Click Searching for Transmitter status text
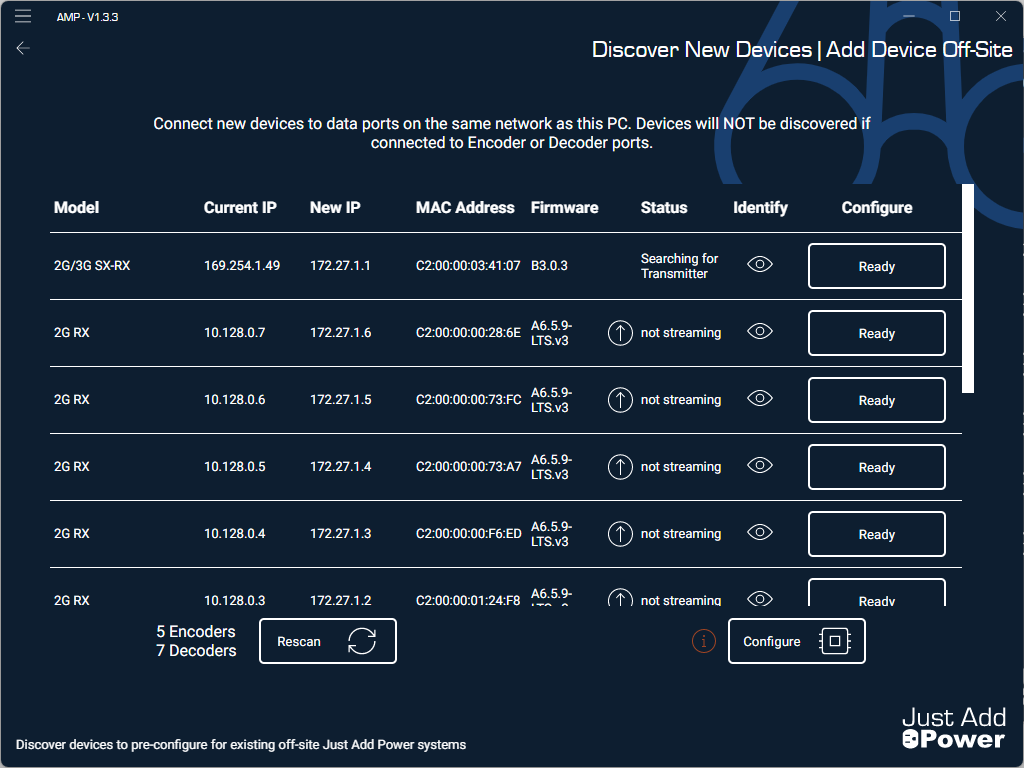This screenshot has width=1024, height=768. point(679,266)
